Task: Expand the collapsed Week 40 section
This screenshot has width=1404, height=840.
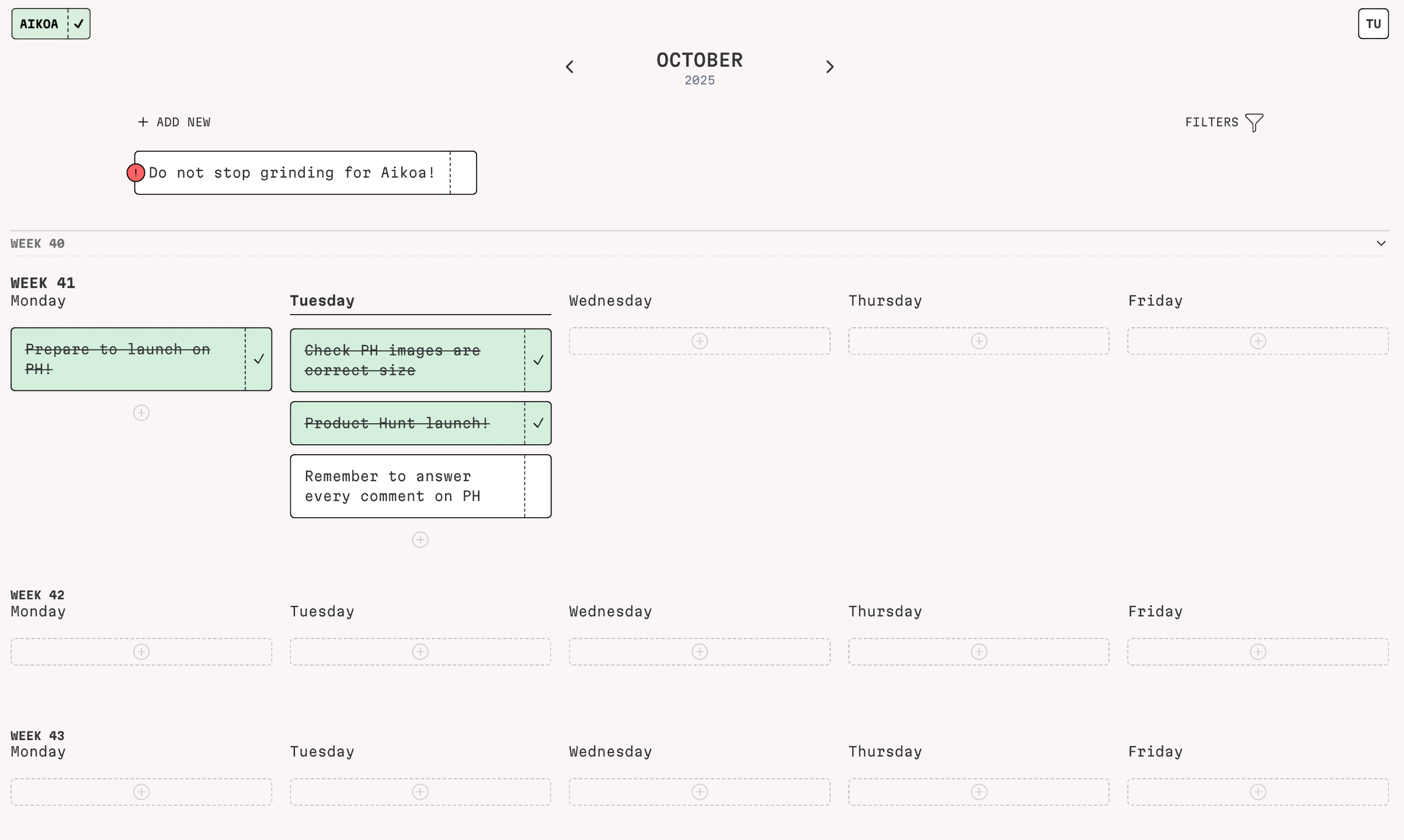Action: pyautogui.click(x=1381, y=243)
